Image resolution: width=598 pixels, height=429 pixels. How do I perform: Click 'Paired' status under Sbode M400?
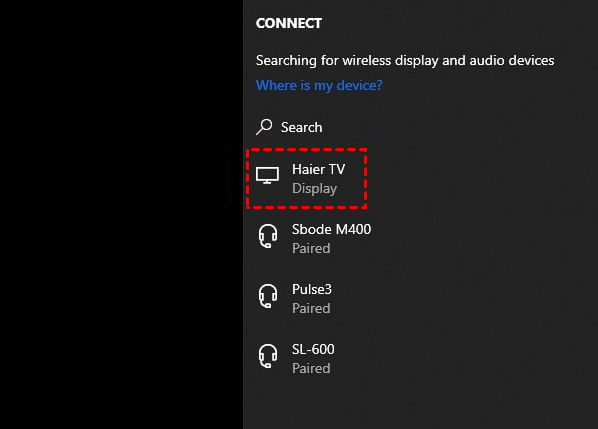[x=311, y=249]
